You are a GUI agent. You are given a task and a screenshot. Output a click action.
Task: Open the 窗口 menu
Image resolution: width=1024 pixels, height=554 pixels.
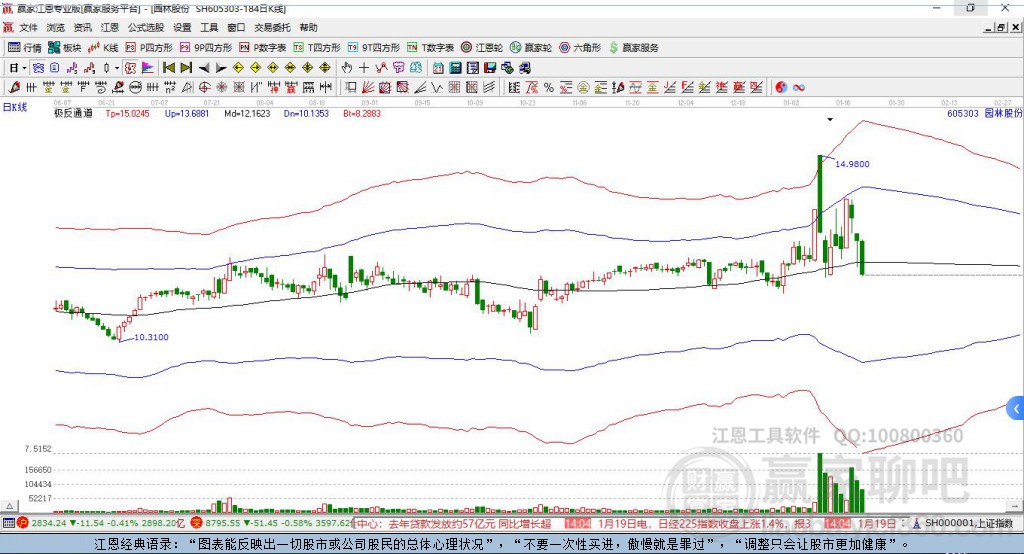[x=236, y=27]
